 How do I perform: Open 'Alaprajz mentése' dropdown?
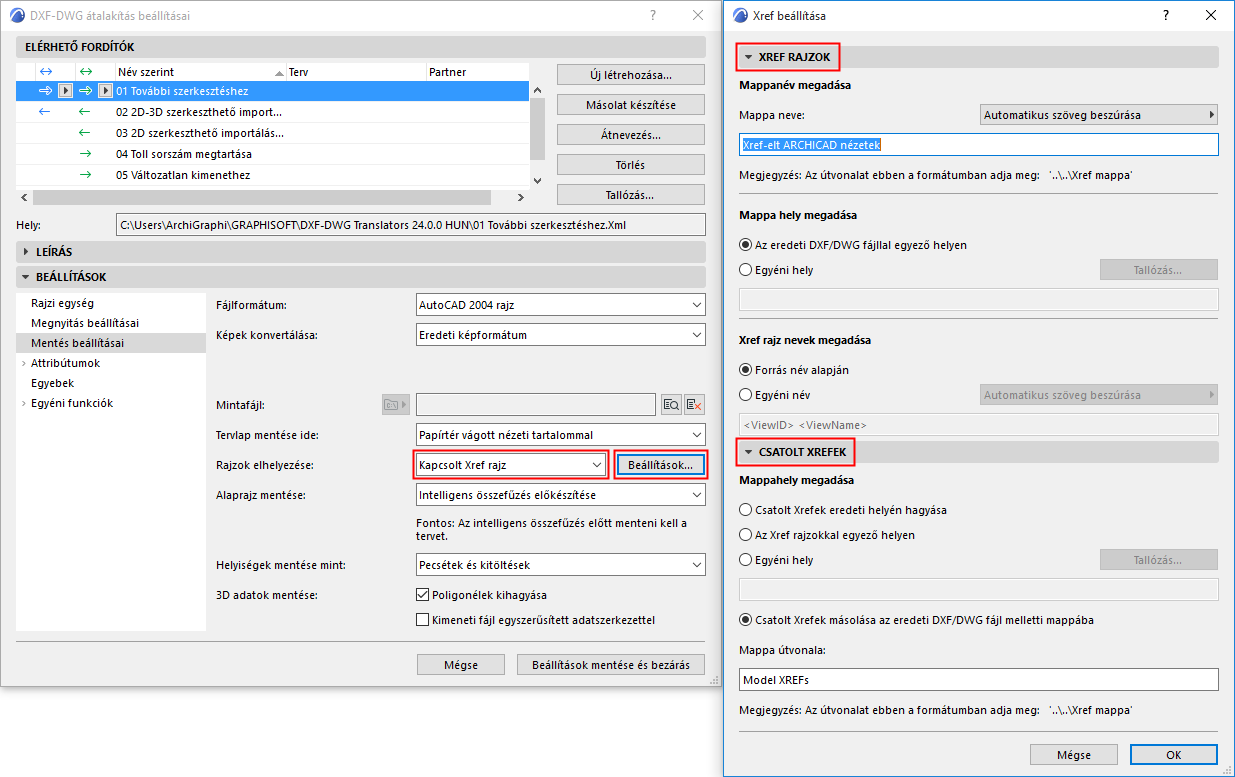560,495
